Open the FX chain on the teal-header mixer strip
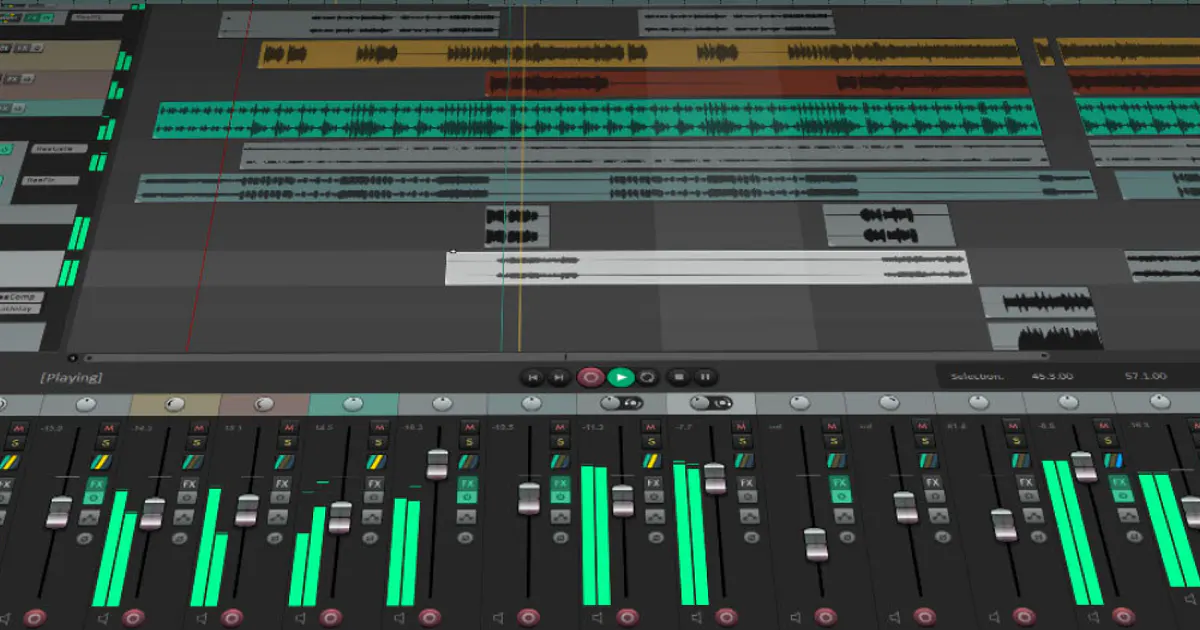Image resolution: width=1200 pixels, height=630 pixels. tap(375, 484)
